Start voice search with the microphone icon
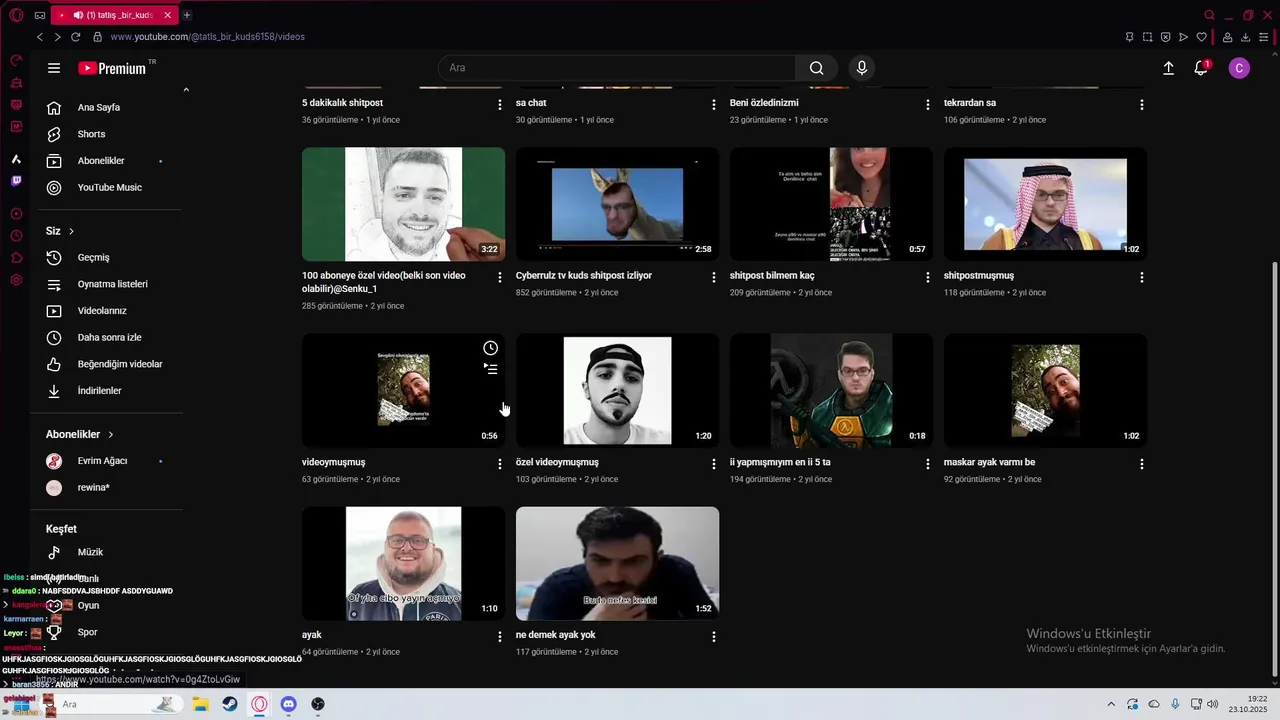1280x720 pixels. click(x=862, y=68)
